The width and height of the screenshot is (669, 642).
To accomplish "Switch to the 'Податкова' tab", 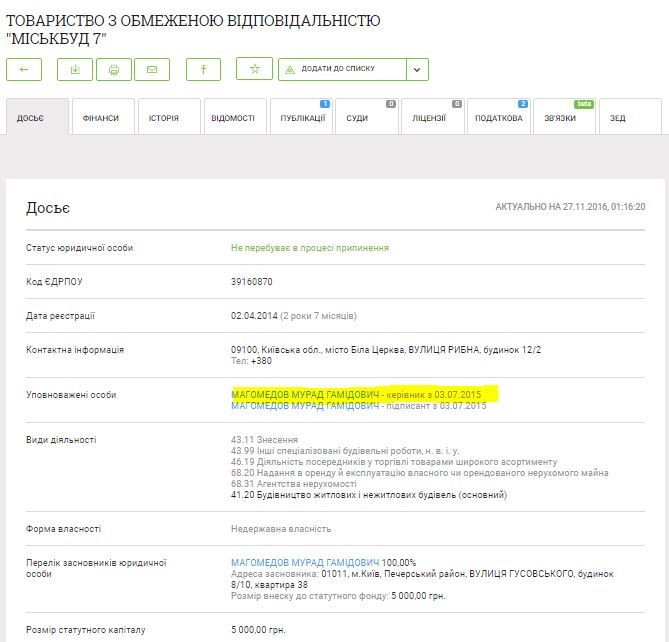I will pos(498,118).
